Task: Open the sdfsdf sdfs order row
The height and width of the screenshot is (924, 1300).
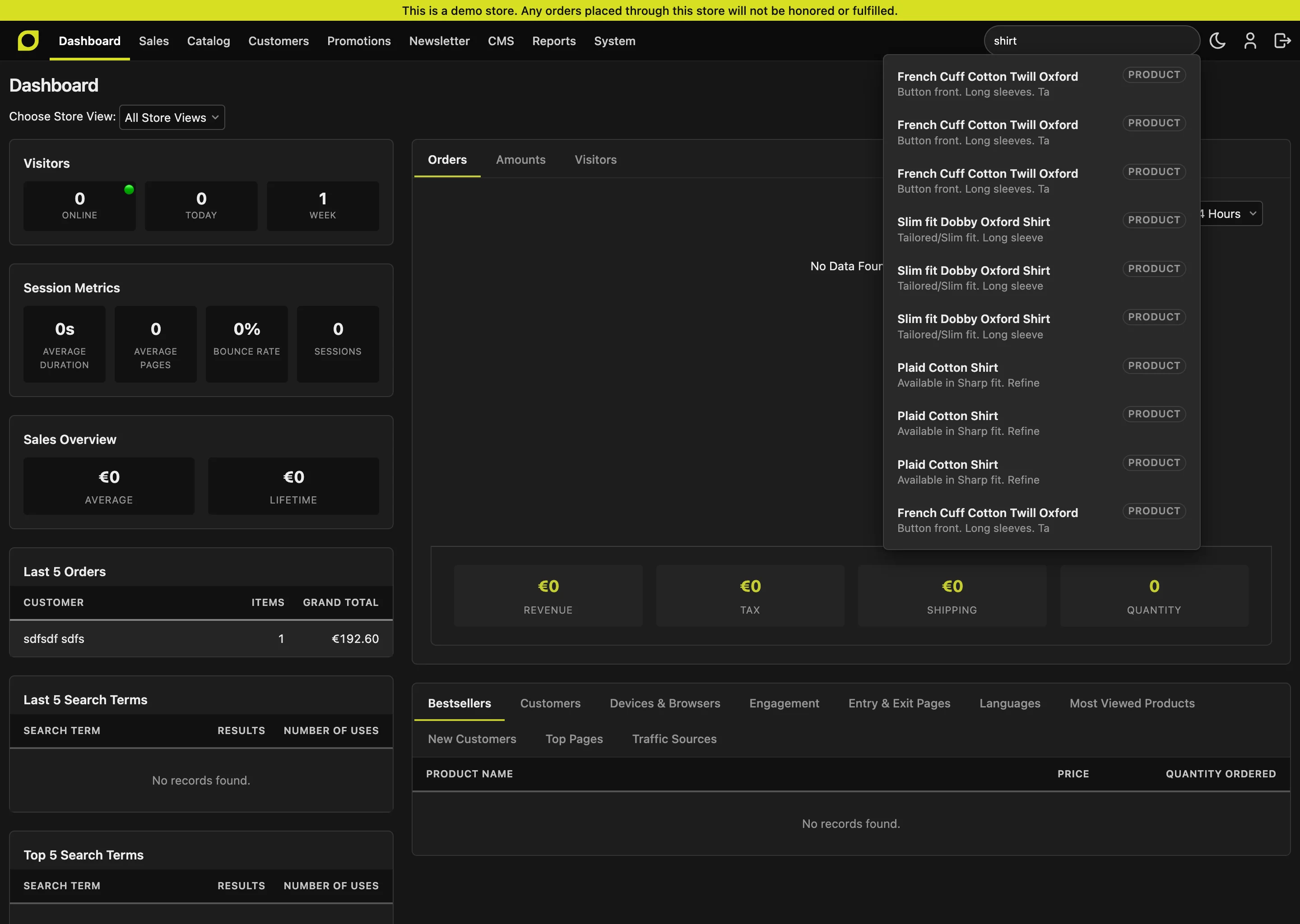Action: (x=201, y=638)
